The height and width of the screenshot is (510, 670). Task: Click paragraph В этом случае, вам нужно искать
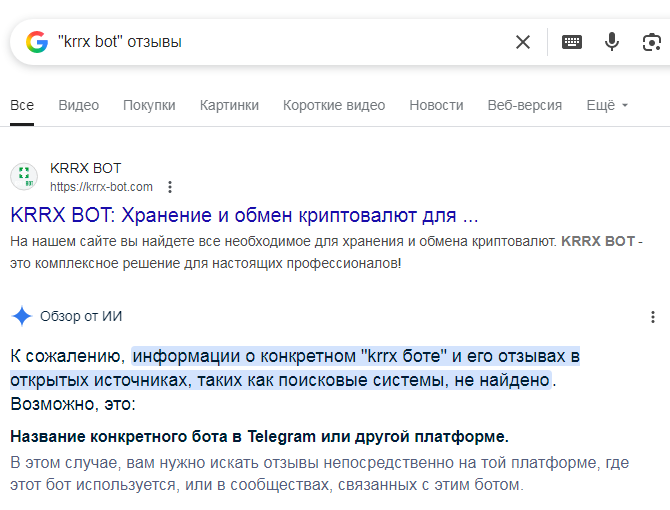click(320, 474)
